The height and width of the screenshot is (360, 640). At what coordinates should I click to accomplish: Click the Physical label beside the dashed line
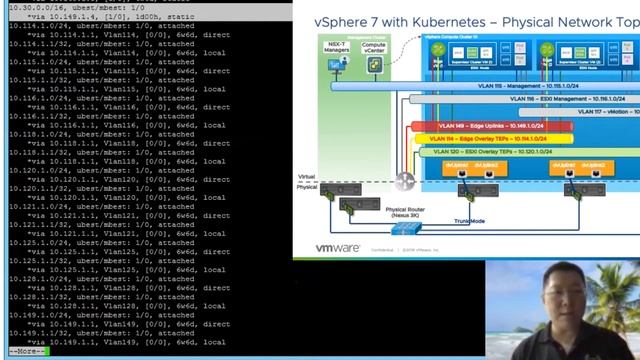307,187
